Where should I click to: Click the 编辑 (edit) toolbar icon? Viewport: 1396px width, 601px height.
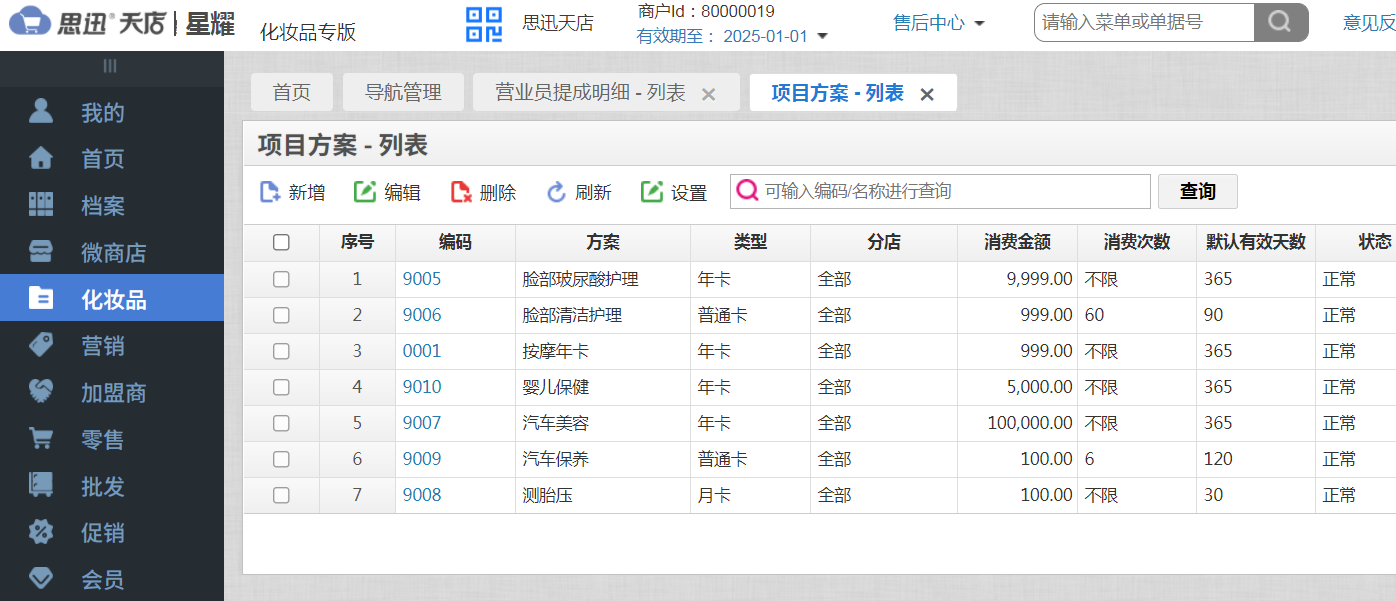coord(363,192)
